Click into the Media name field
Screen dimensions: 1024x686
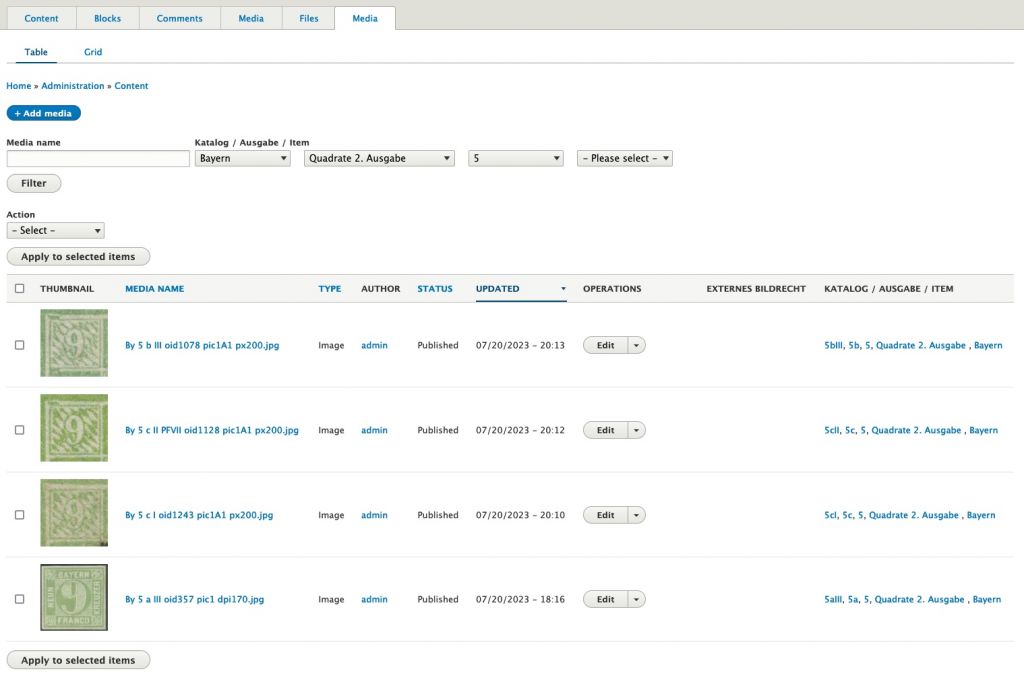(98, 158)
